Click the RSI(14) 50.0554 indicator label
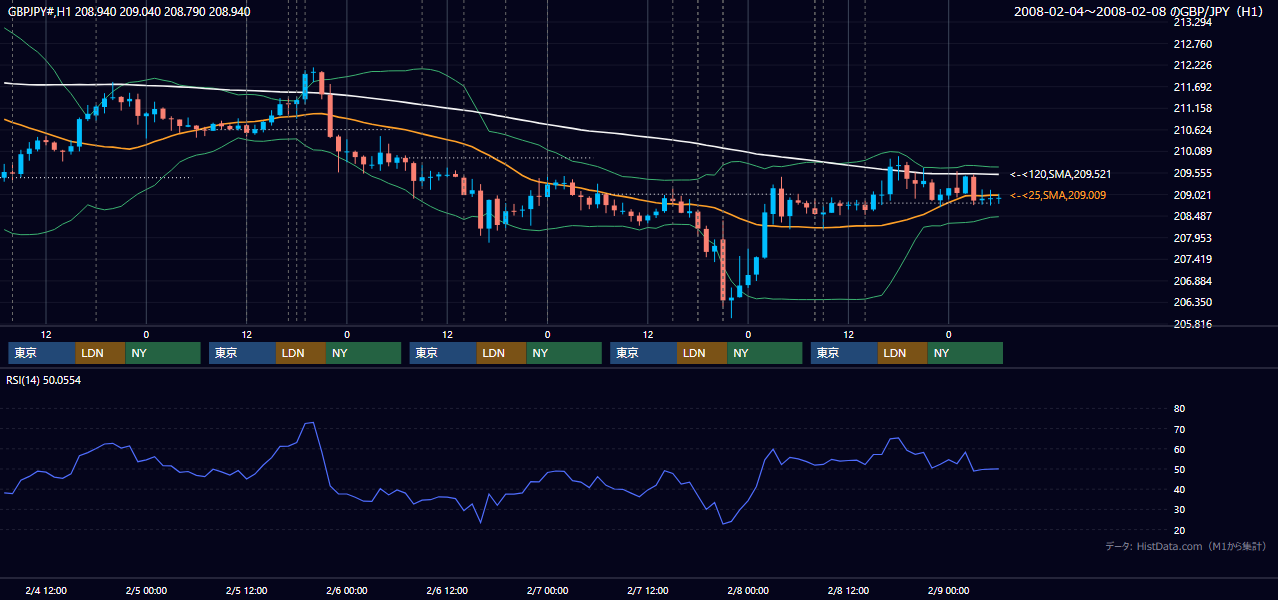Image resolution: width=1278 pixels, height=600 pixels. pos(44,380)
